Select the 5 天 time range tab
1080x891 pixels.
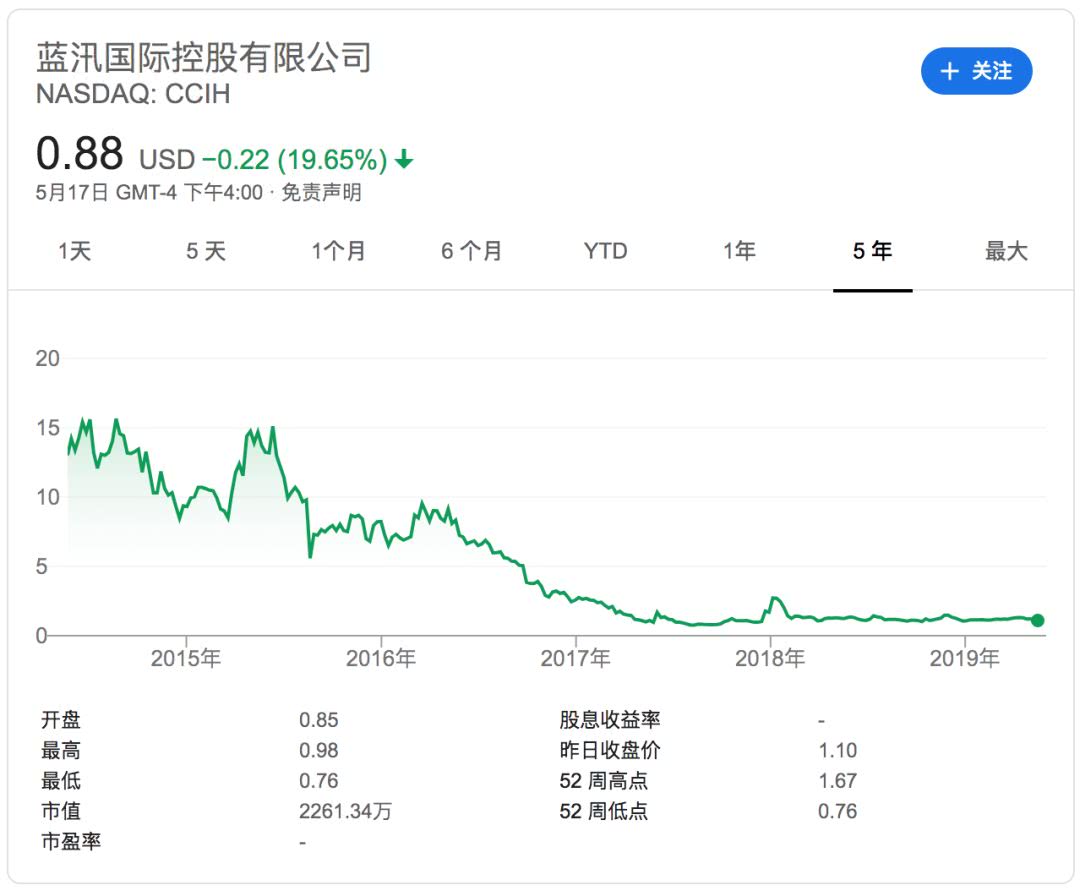(206, 251)
